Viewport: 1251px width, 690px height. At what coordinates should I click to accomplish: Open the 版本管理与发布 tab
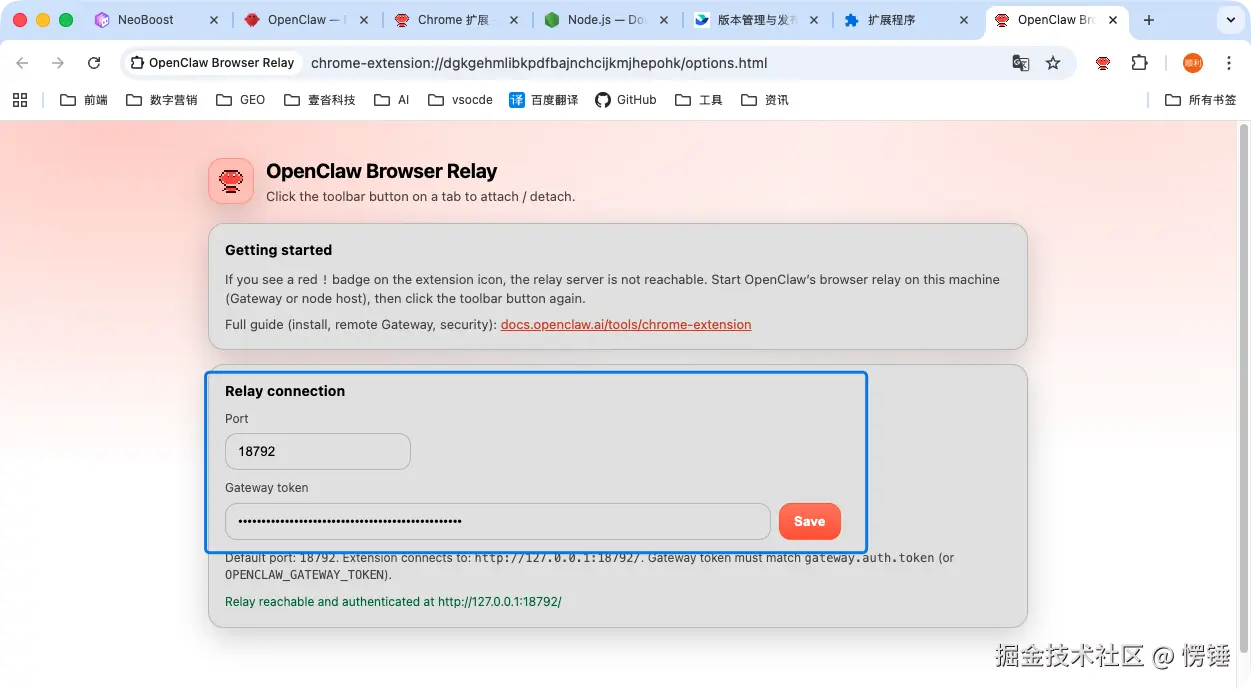pos(746,20)
